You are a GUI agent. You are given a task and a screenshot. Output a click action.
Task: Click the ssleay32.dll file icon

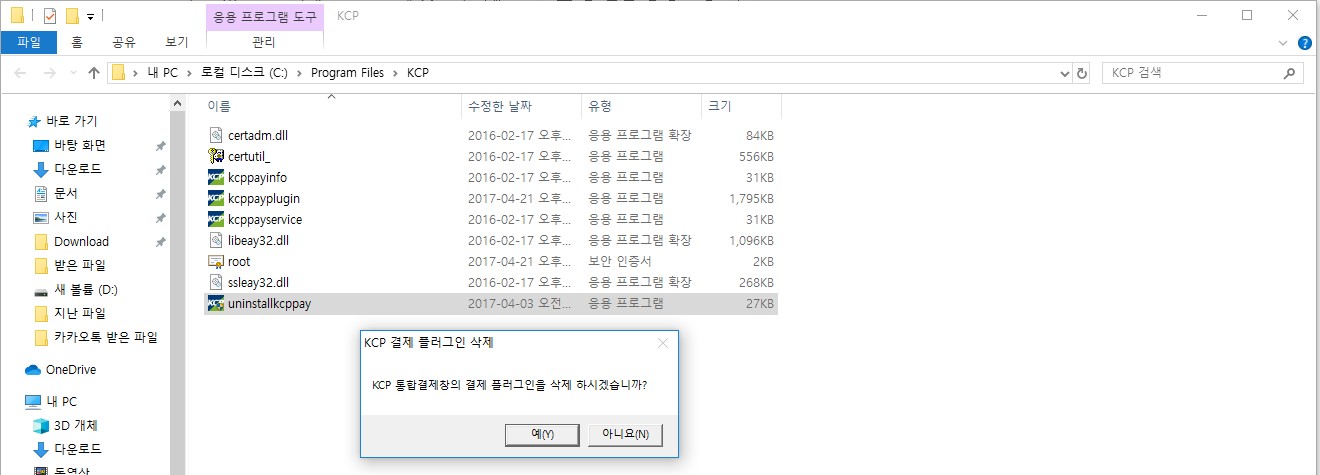click(215, 282)
